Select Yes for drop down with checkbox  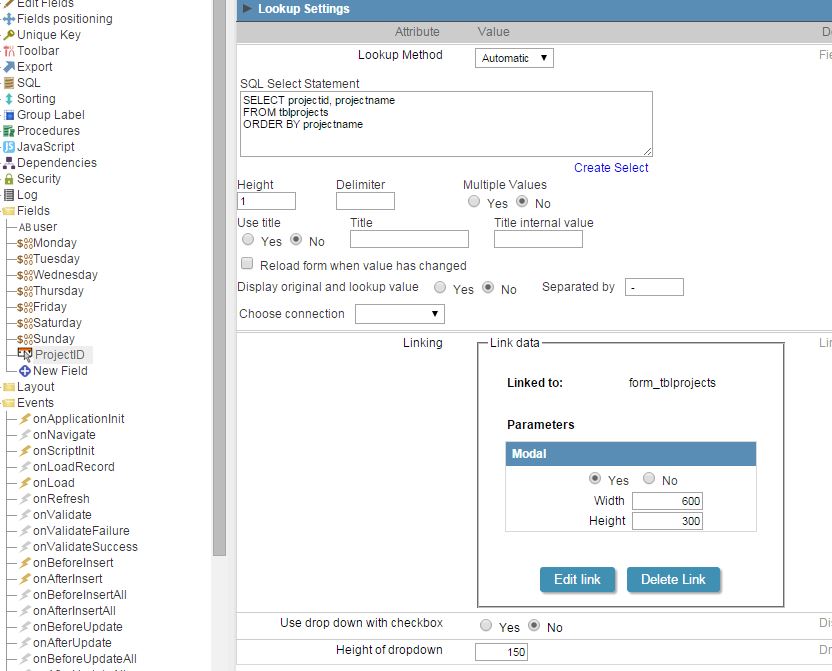(x=486, y=625)
